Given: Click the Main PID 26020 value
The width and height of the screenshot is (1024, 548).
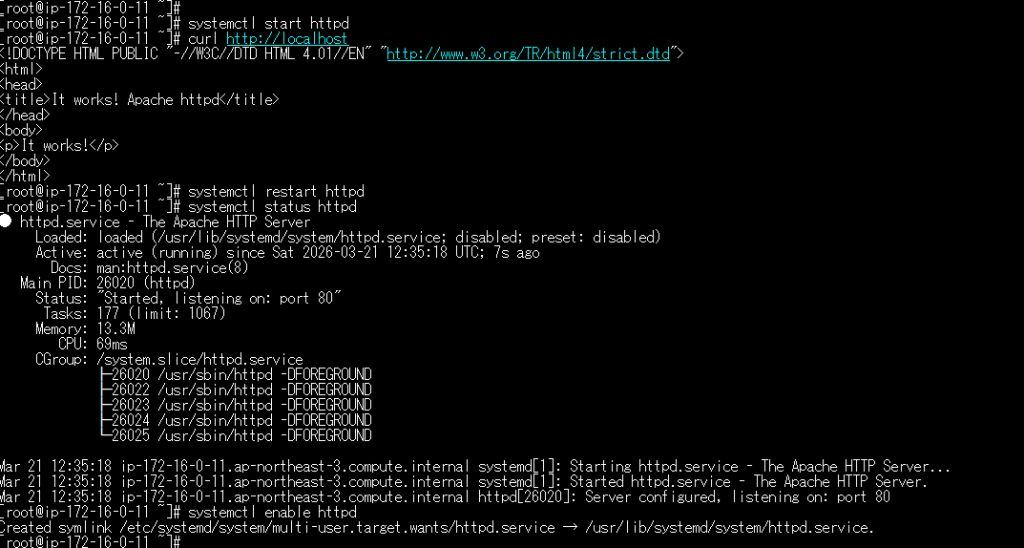Looking at the screenshot, I should 138,283.
